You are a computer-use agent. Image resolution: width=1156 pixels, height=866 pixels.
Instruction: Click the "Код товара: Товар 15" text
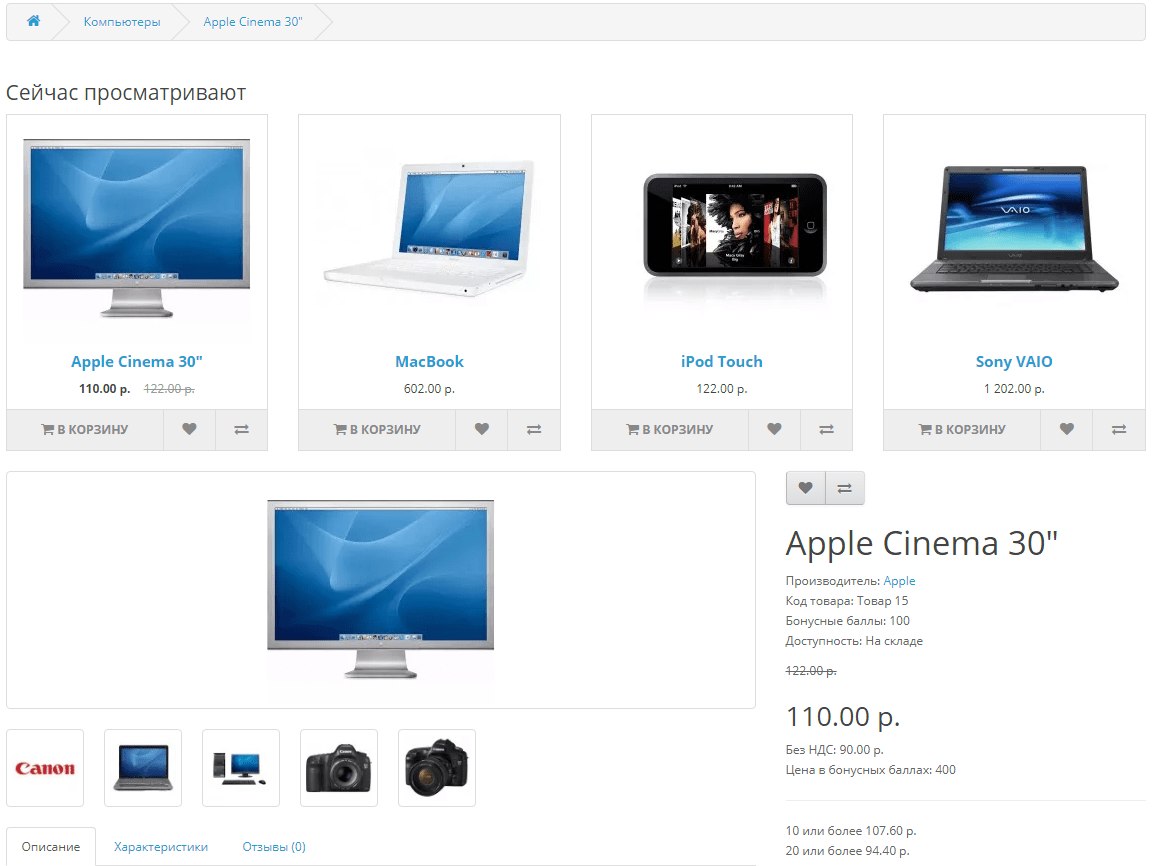click(847, 601)
